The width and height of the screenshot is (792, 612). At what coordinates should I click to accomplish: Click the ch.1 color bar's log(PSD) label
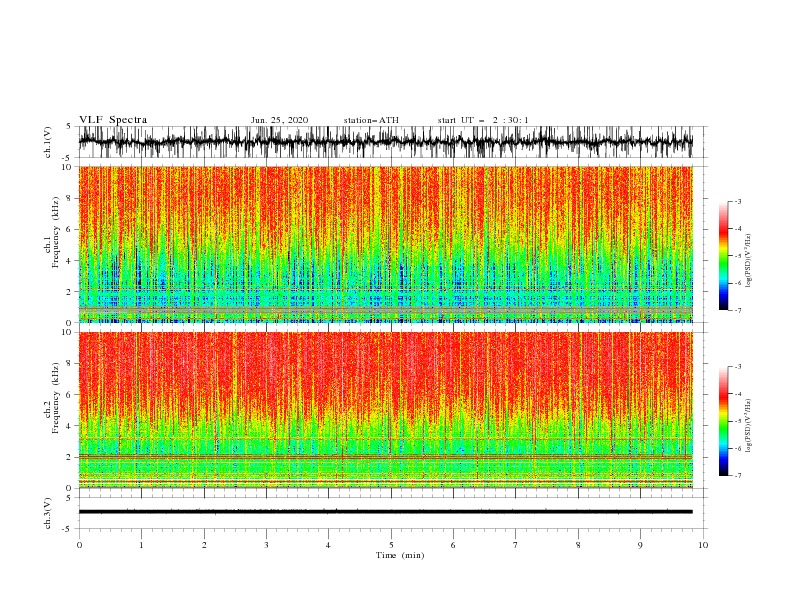(748, 261)
